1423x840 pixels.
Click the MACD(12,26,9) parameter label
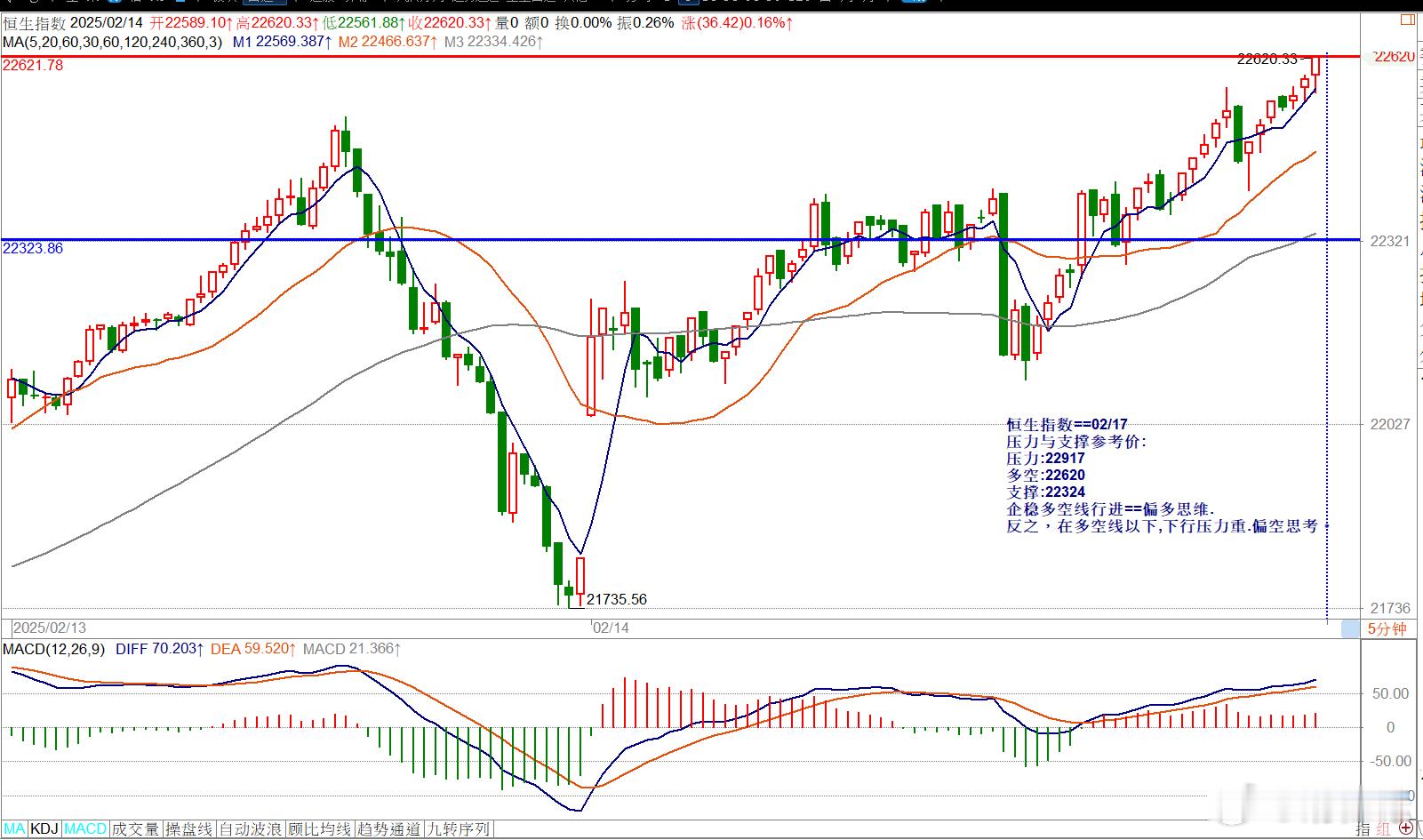55,649
